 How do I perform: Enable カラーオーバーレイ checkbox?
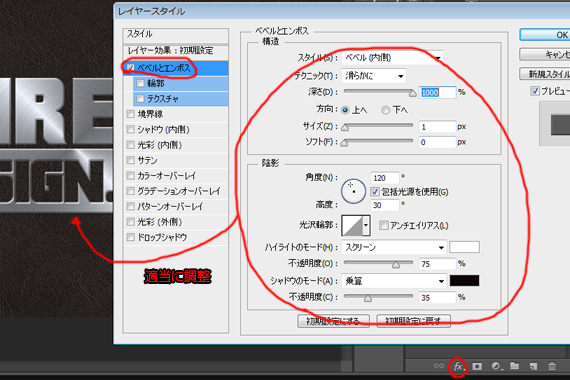[131, 176]
